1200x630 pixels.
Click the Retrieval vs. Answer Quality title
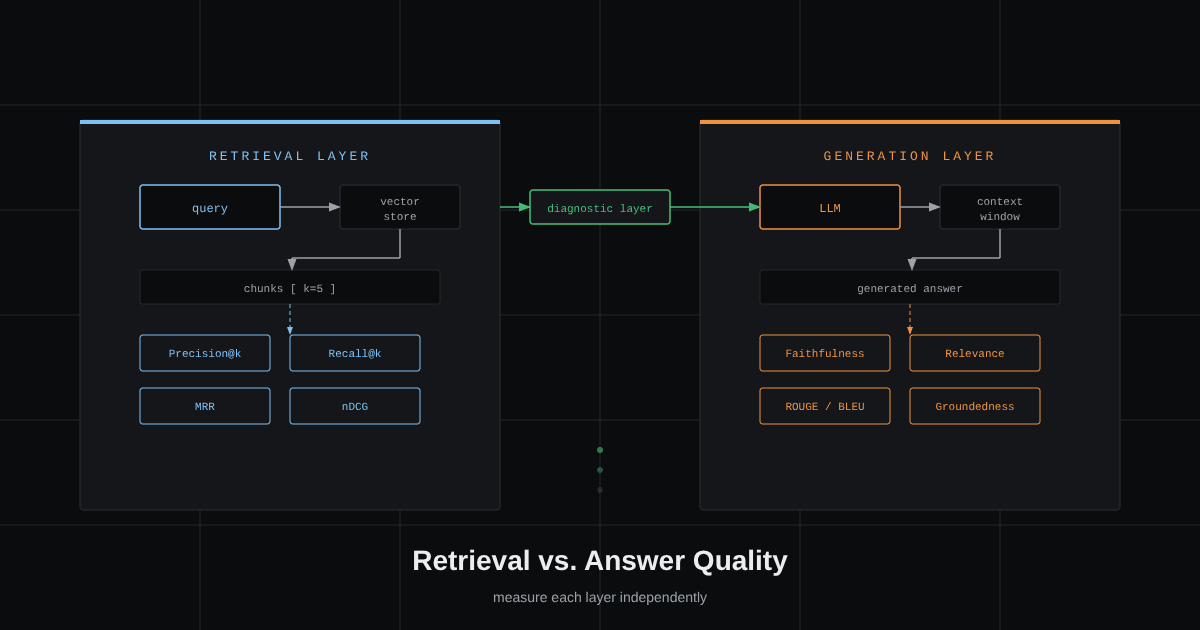coord(600,560)
